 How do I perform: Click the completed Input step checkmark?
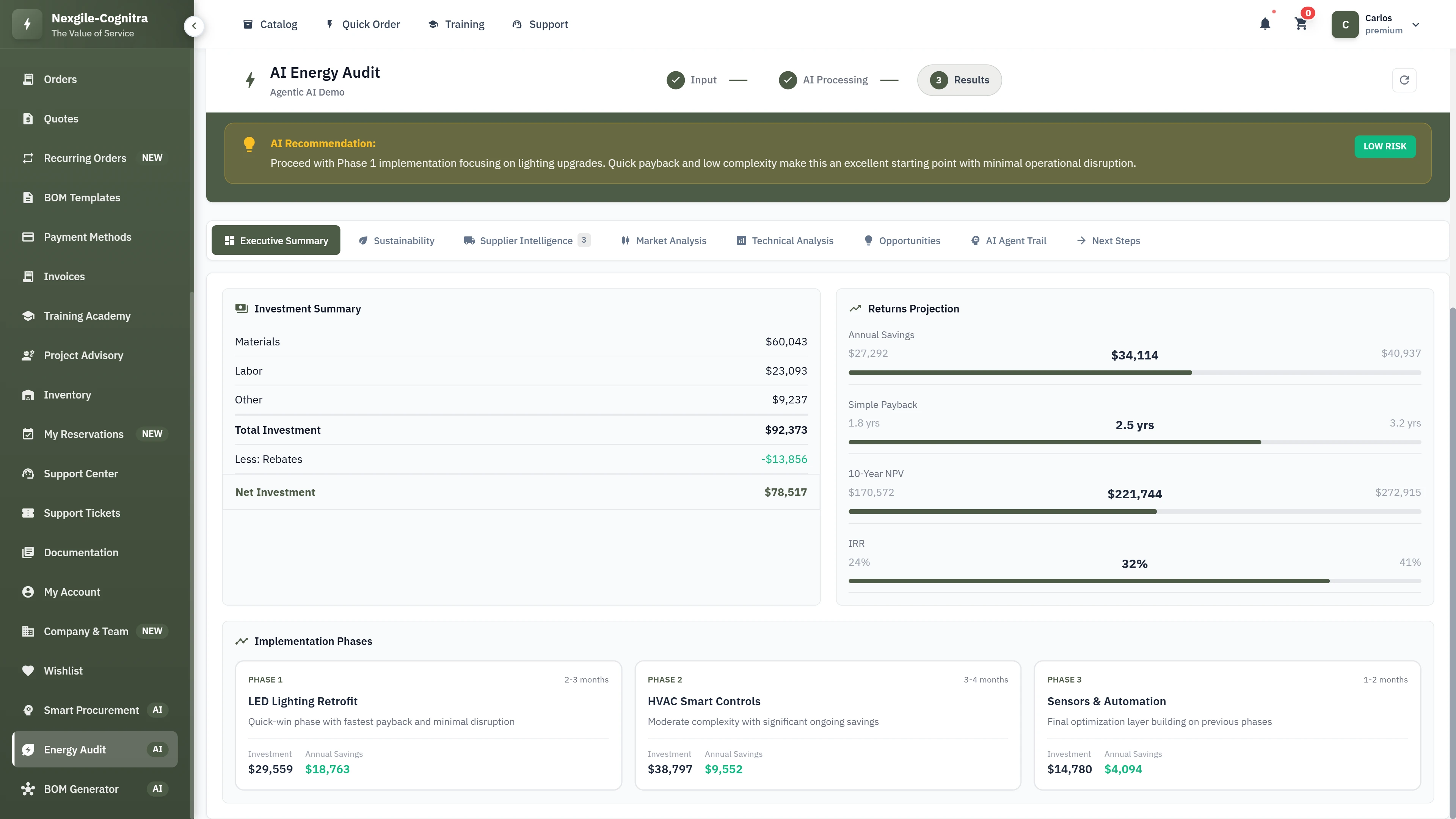675,80
